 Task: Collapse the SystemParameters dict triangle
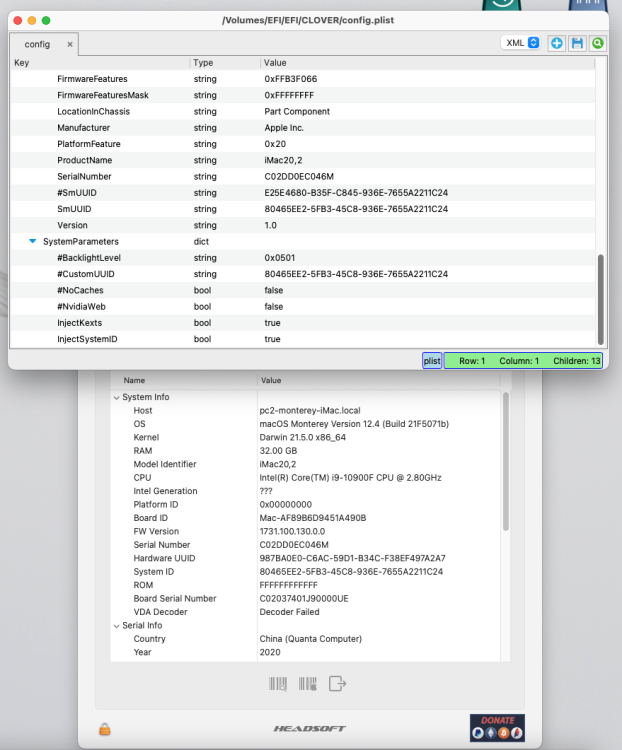coord(33,241)
